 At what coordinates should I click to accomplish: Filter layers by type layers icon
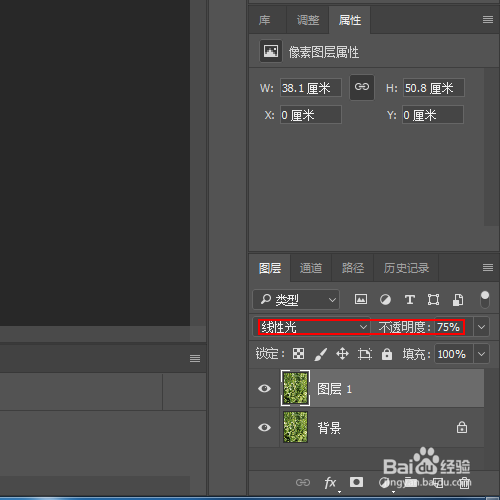[x=410, y=300]
